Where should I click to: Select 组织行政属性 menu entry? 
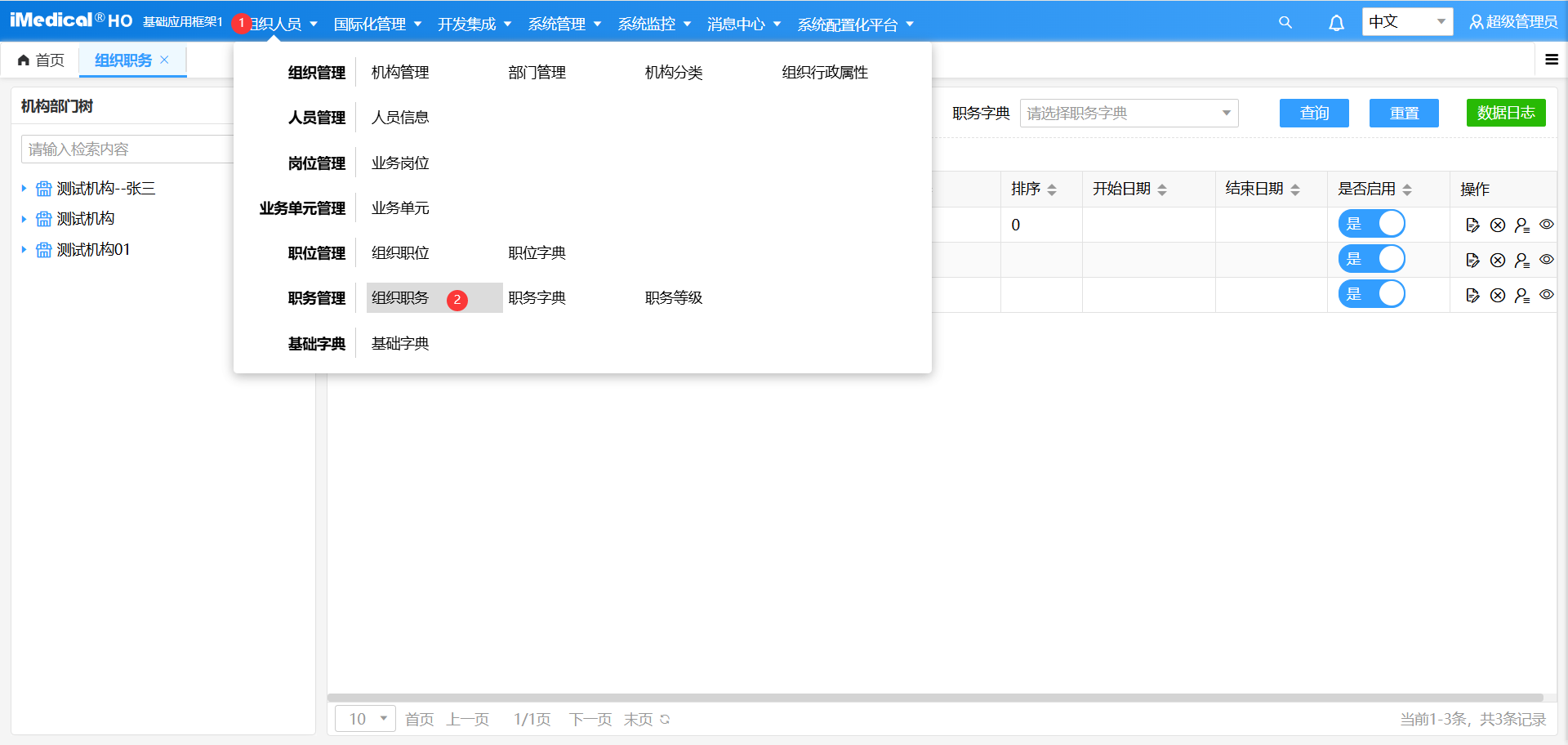tap(825, 73)
